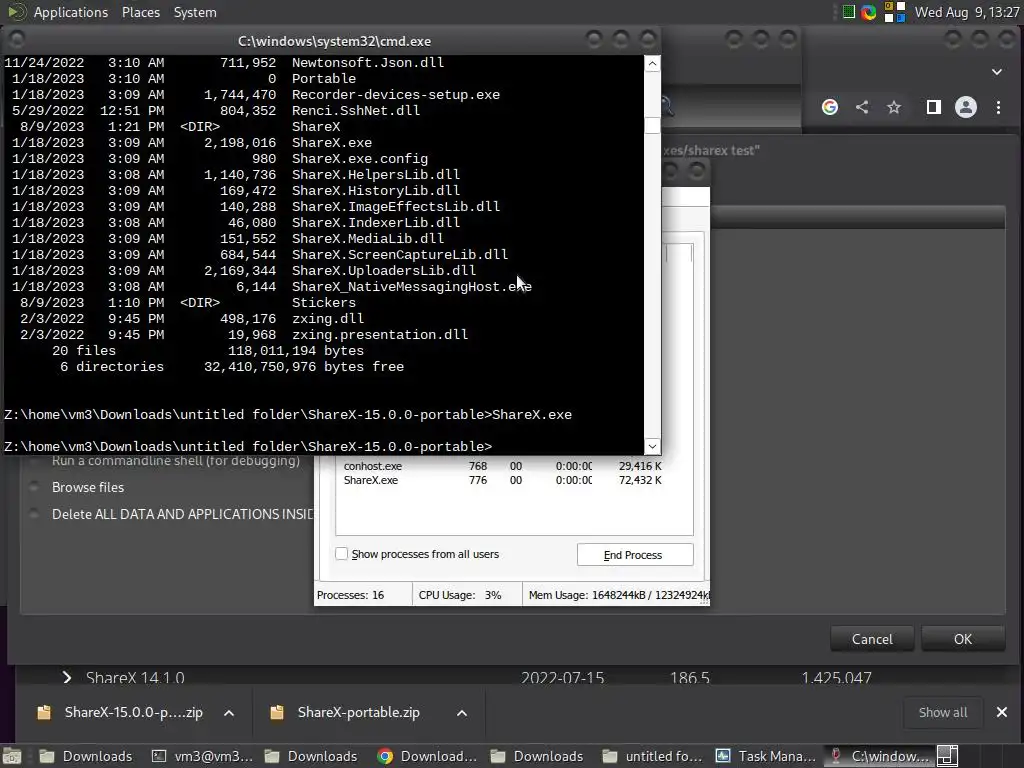
Task: Click Stickers directory in cmd listing
Action: [323, 302]
